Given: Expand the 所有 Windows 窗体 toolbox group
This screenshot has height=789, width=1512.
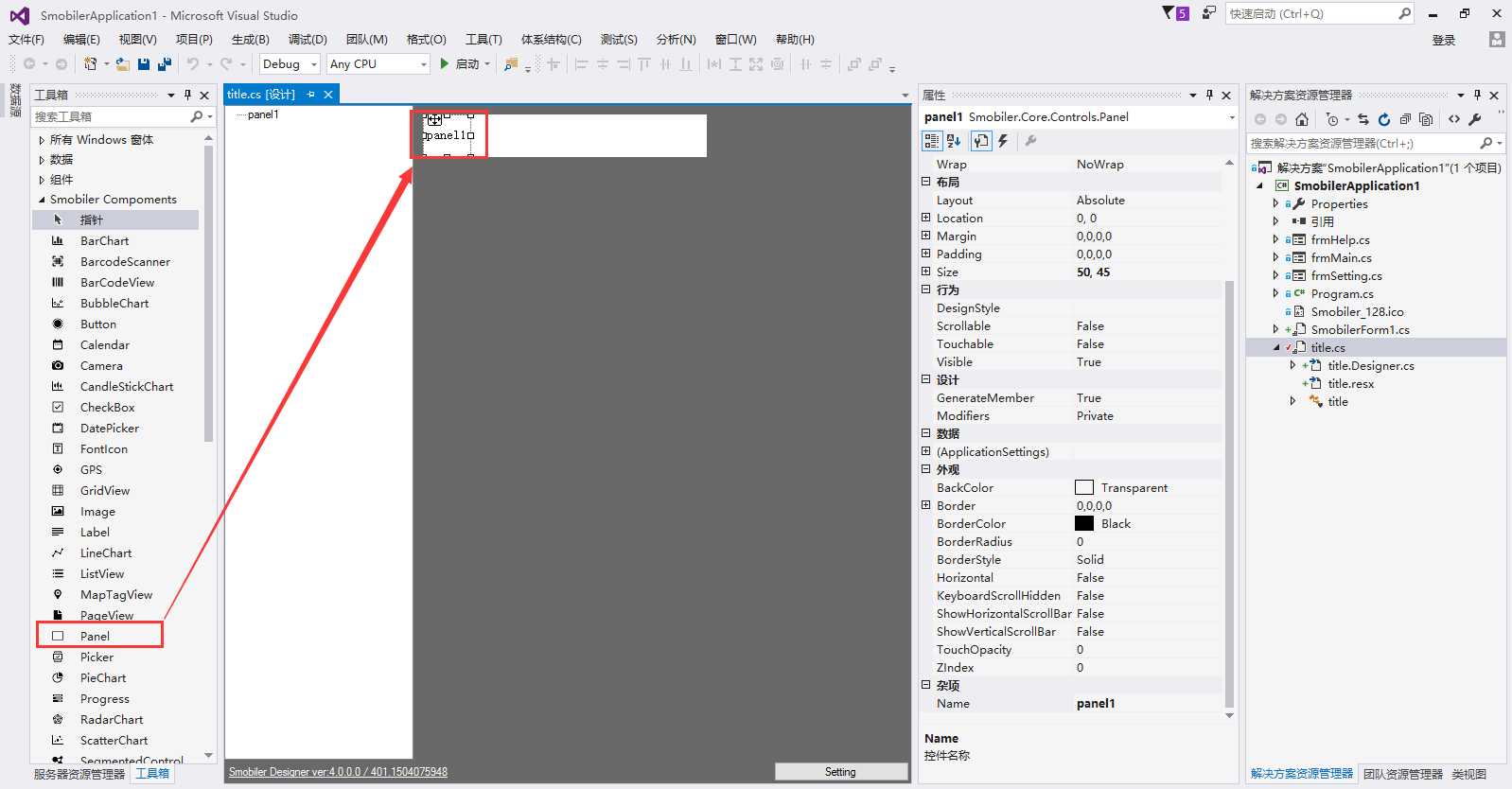Looking at the screenshot, I should [42, 140].
